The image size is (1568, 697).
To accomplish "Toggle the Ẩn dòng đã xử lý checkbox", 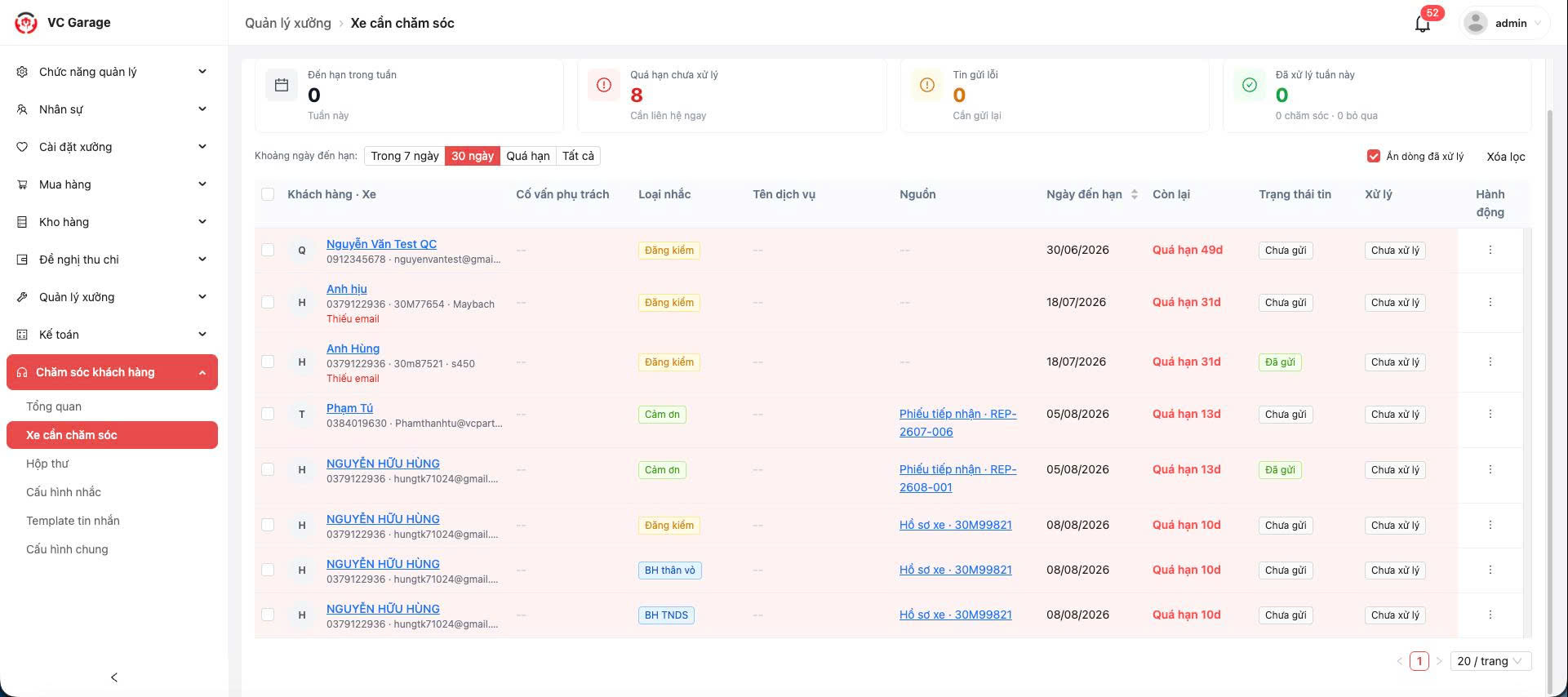I will [1374, 156].
